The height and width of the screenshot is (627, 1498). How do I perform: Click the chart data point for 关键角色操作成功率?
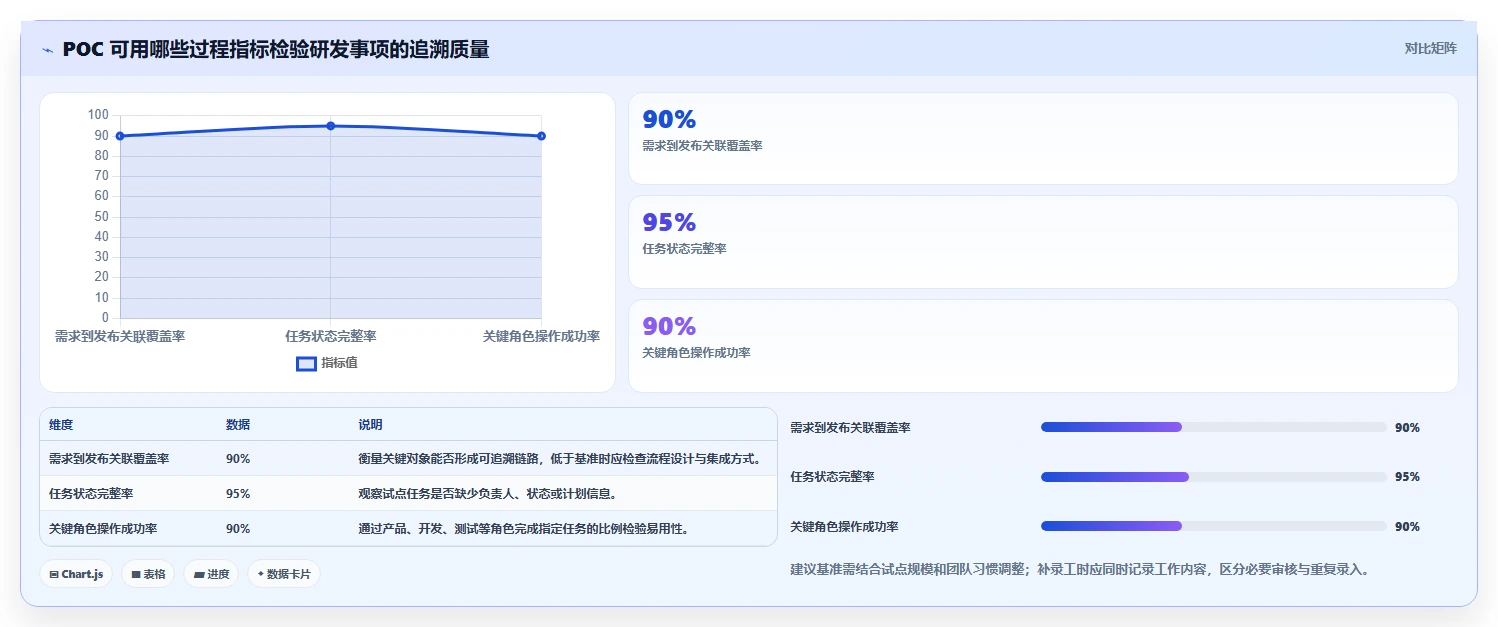coord(541,136)
